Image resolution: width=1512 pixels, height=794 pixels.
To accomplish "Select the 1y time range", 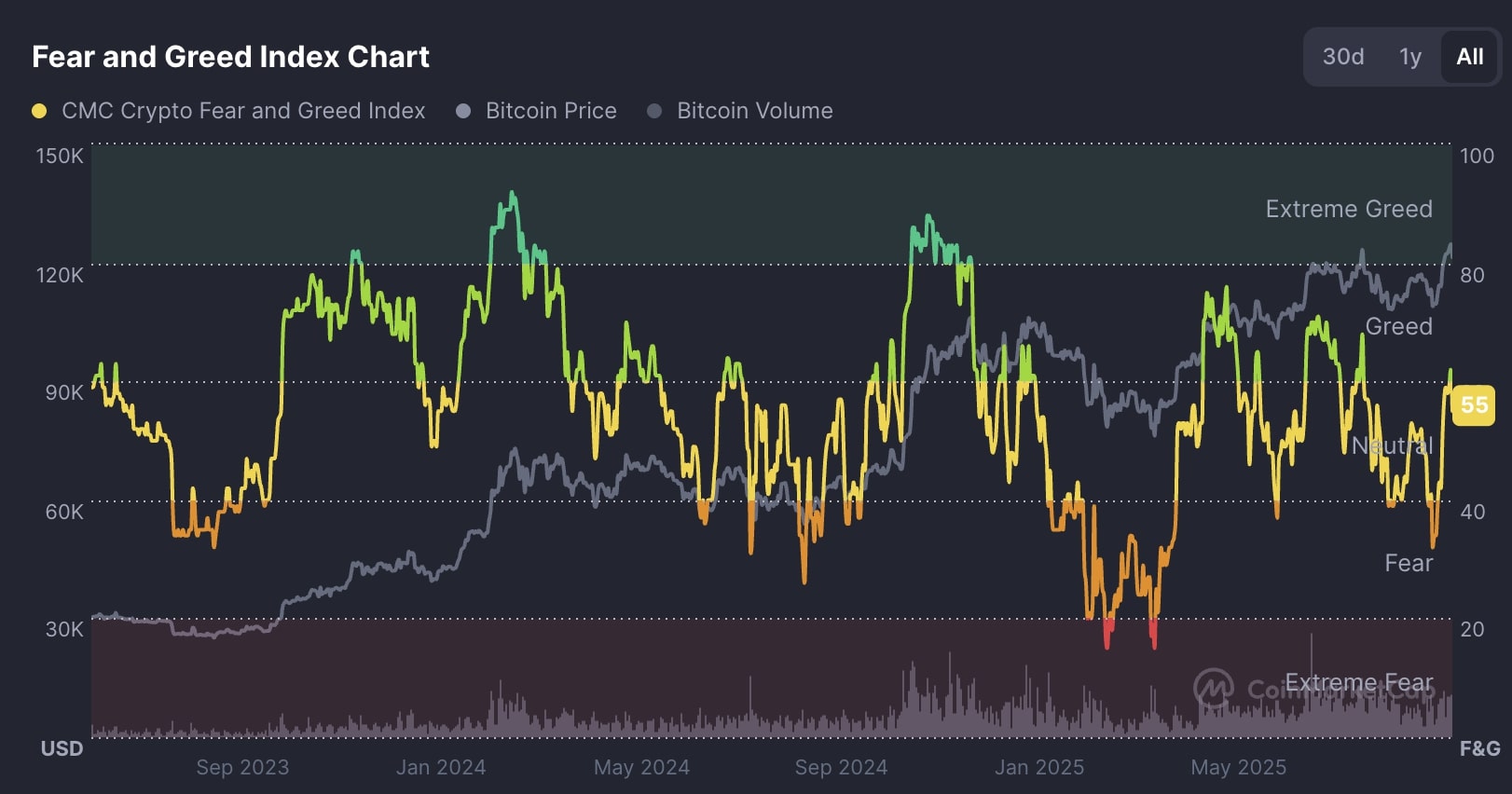I will [x=1409, y=57].
